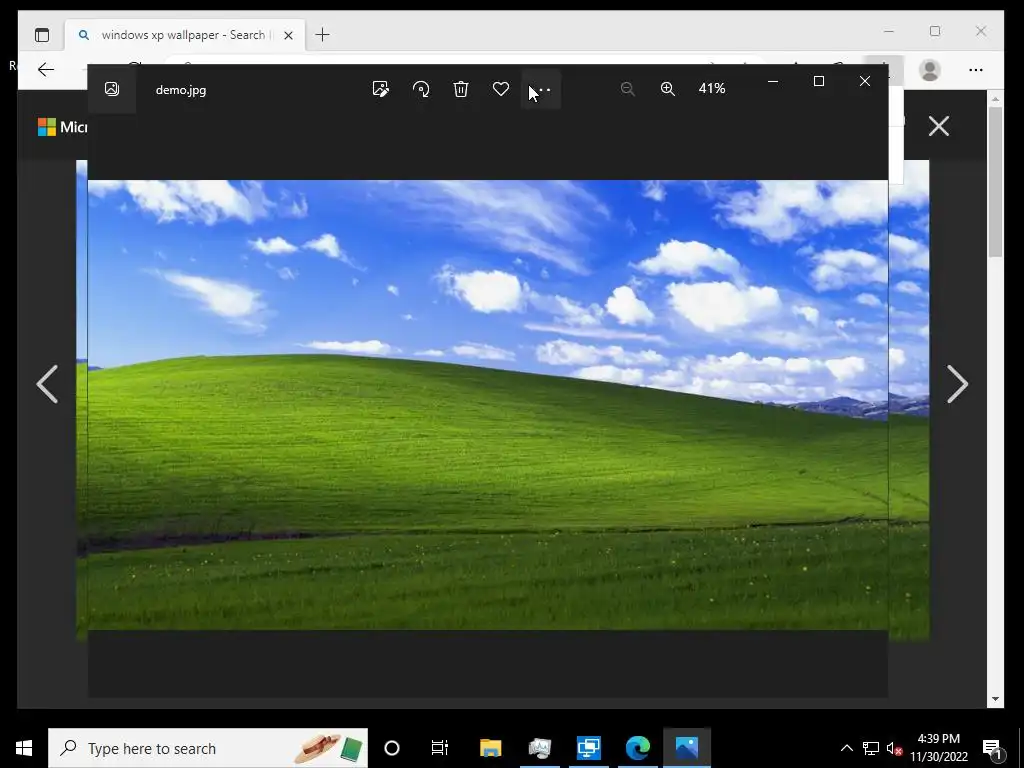
Task: Open the Windows Start menu
Action: [x=24, y=748]
